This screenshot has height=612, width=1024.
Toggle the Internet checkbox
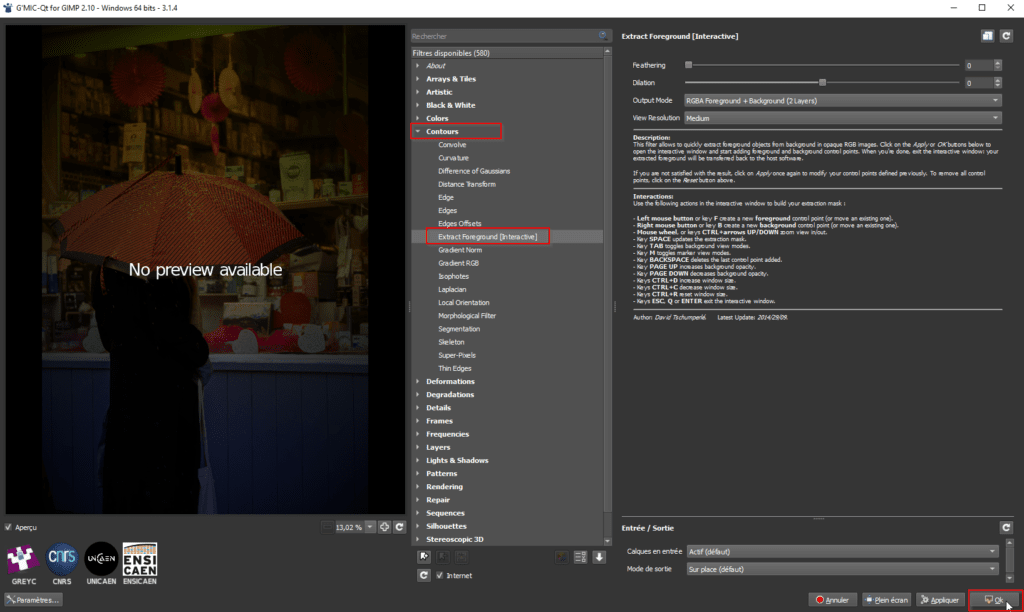point(440,575)
